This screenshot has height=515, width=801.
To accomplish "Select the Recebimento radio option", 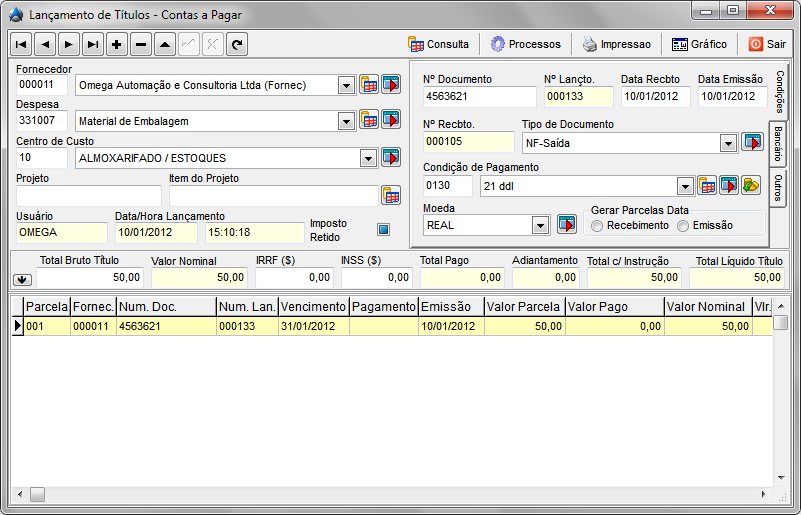I will 597,226.
